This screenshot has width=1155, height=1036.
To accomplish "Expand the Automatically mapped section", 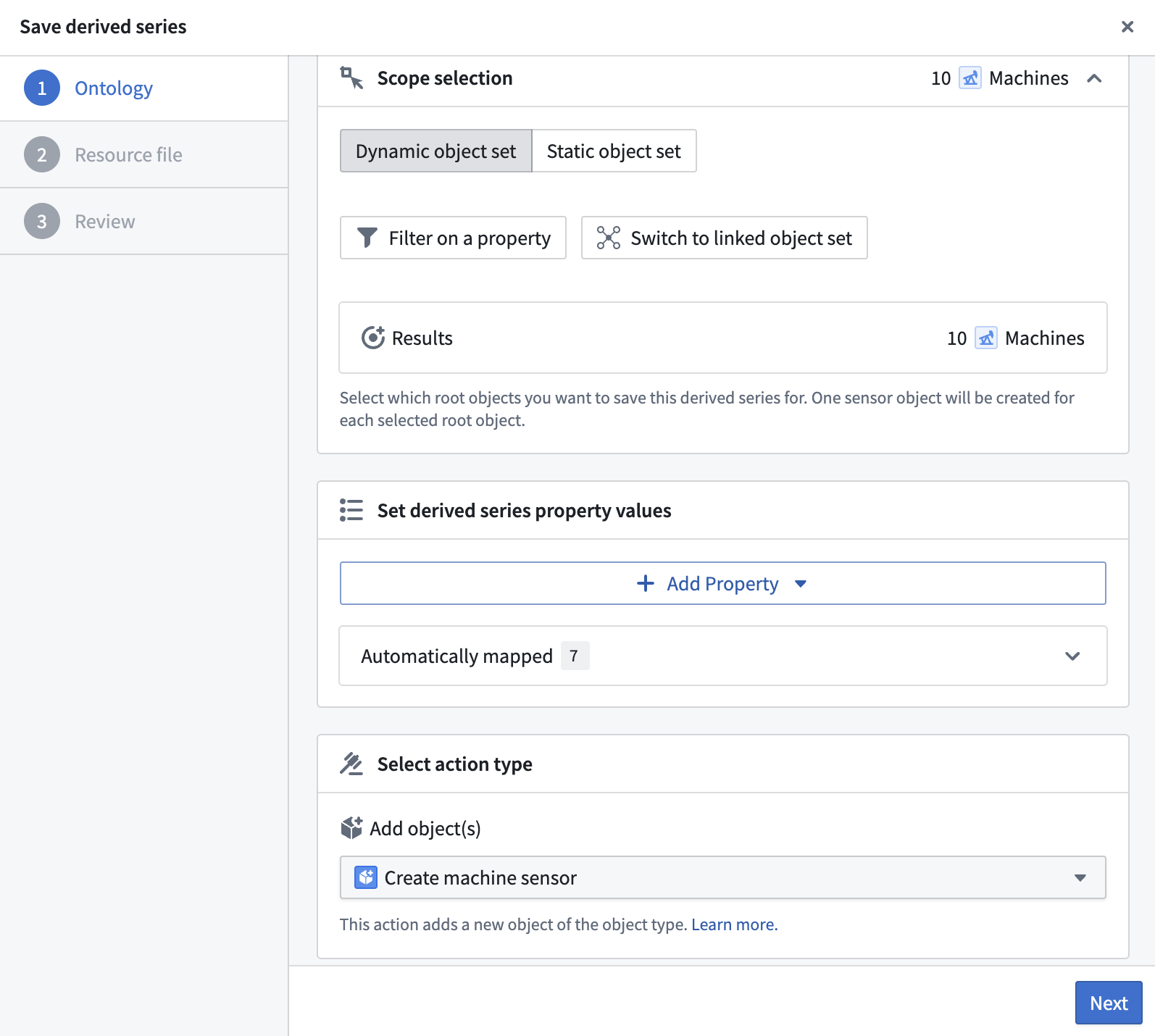I will click(723, 656).
